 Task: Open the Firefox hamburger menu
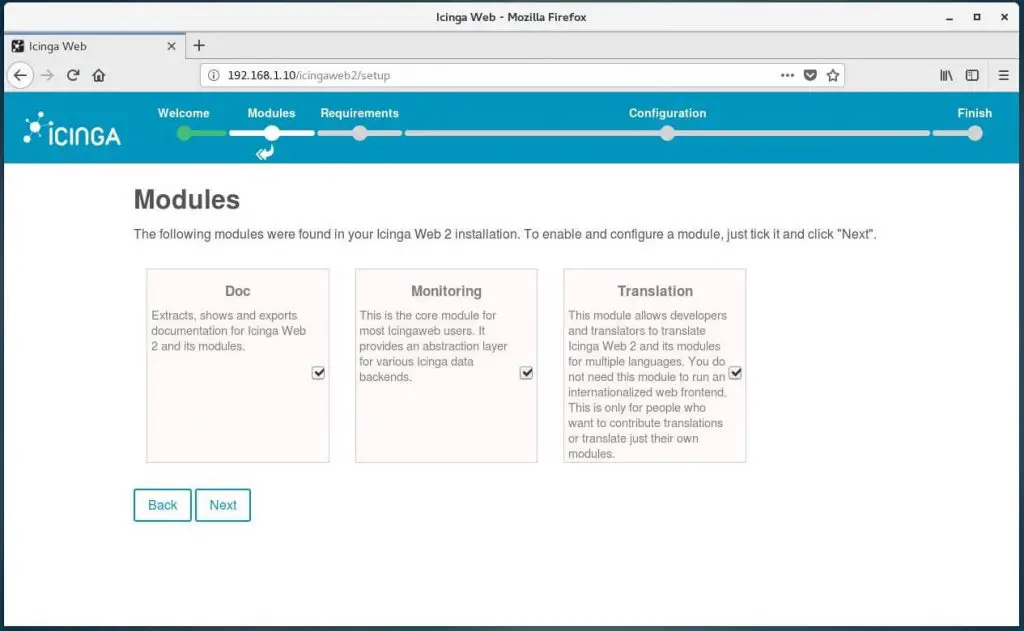1004,75
